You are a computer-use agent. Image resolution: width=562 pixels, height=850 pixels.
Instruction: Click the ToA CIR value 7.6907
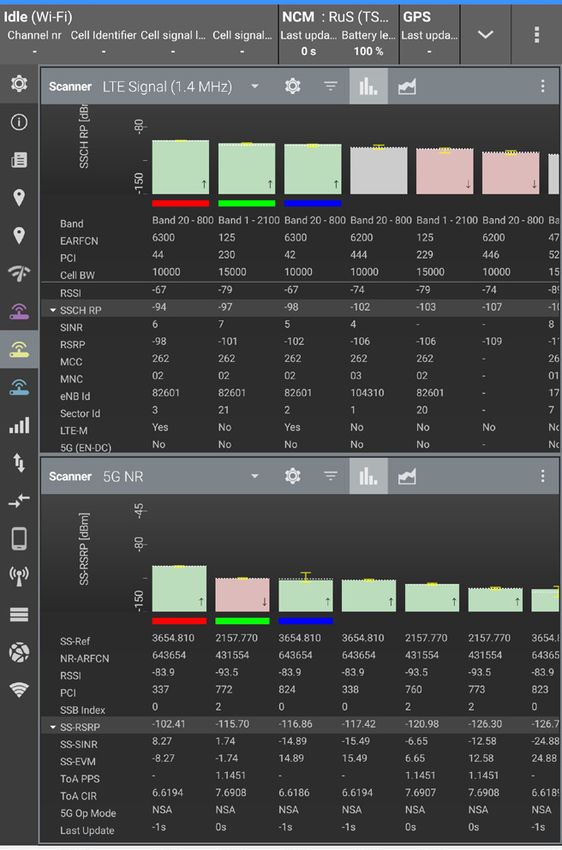tap(420, 793)
